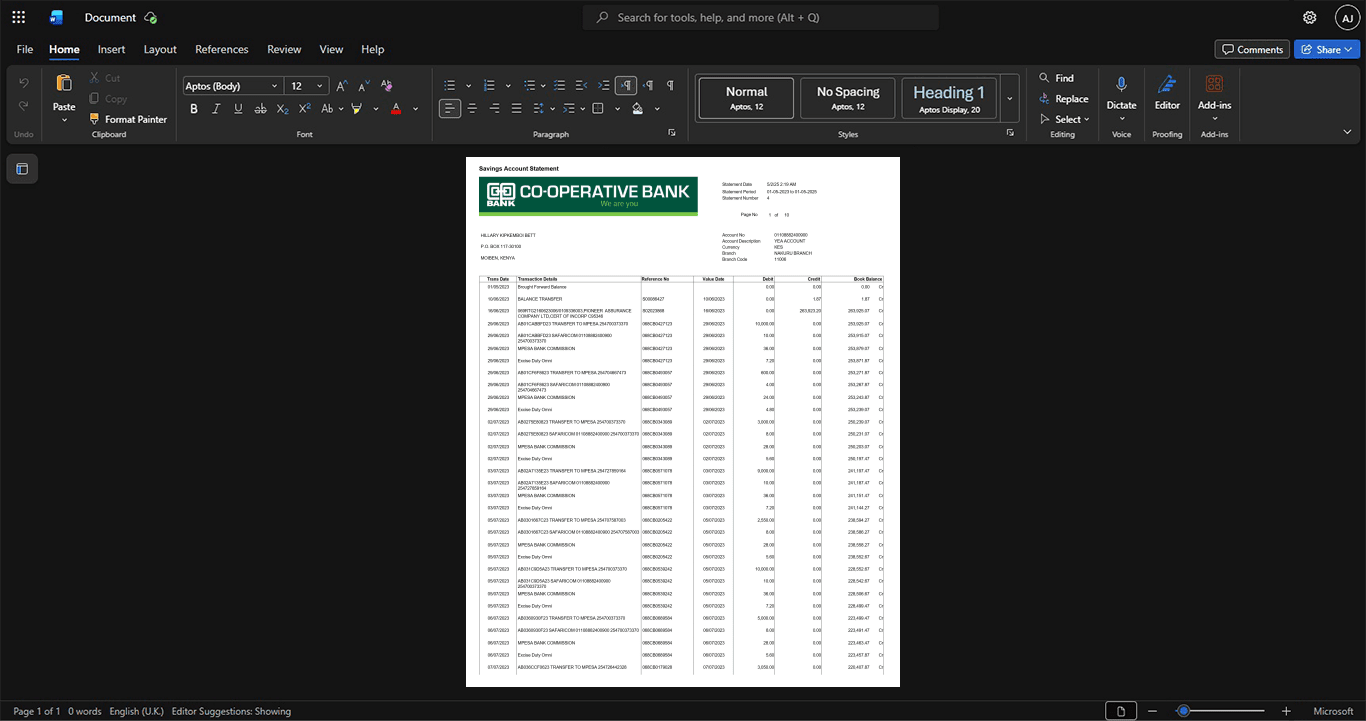Open the bullet list style dropdown arrow
The width and height of the screenshot is (1366, 721).
(x=466, y=86)
